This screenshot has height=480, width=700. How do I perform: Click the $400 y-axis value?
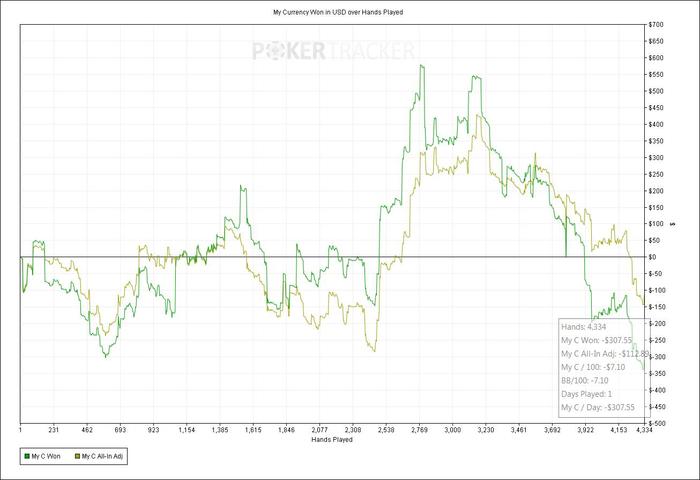click(656, 125)
